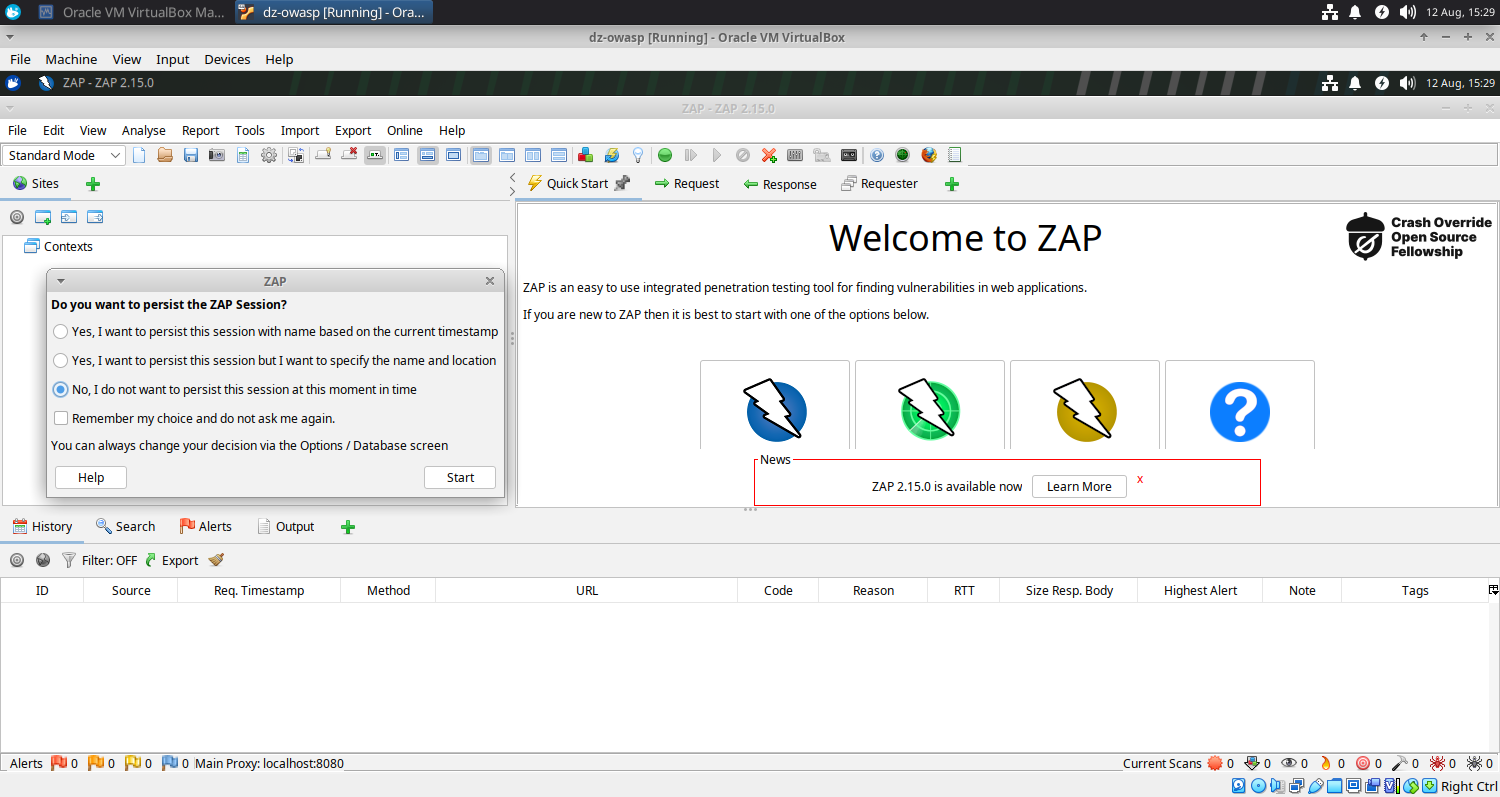
Task: Click the Automated Scan blue lightning tile
Action: pyautogui.click(x=775, y=405)
